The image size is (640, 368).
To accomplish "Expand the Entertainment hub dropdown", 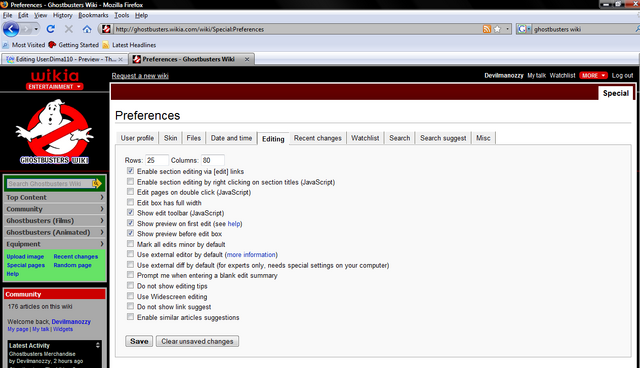I will point(54,86).
